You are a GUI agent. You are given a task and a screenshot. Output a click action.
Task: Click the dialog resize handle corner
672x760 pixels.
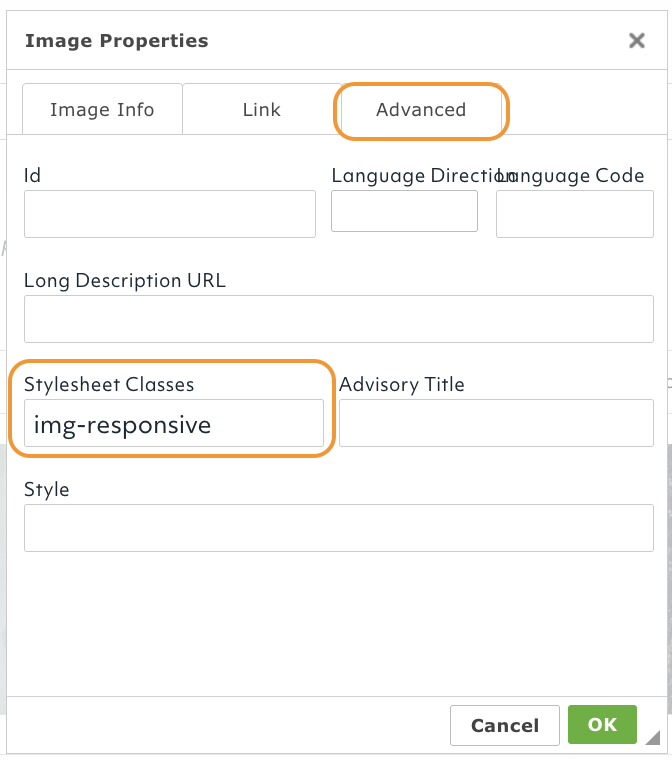click(653, 739)
